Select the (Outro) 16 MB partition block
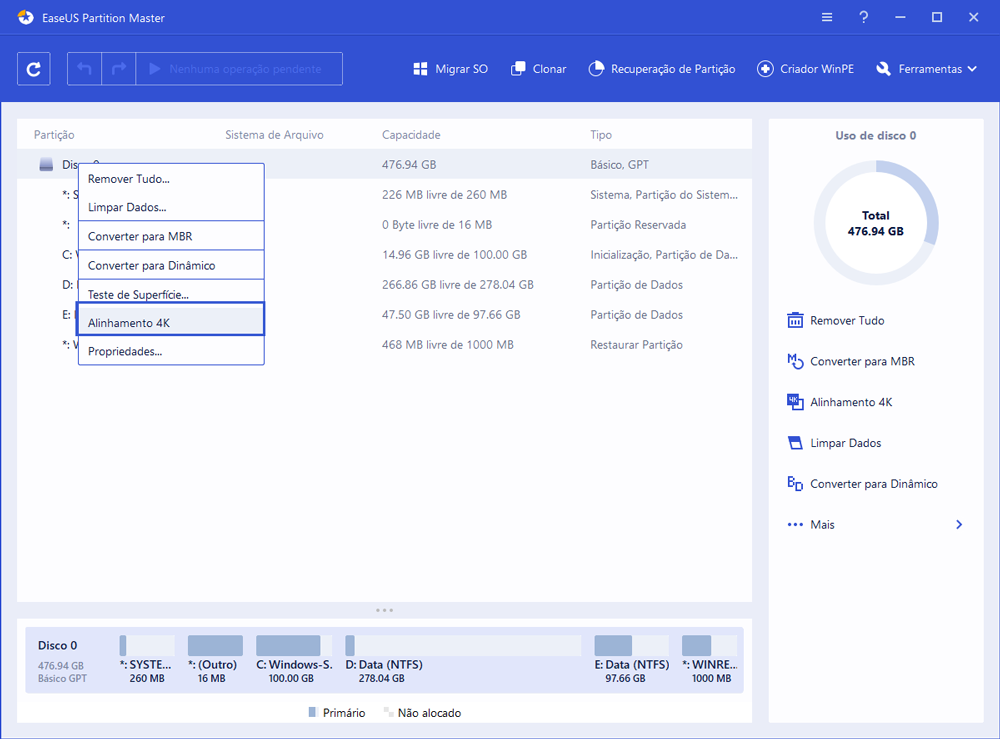 pos(215,660)
